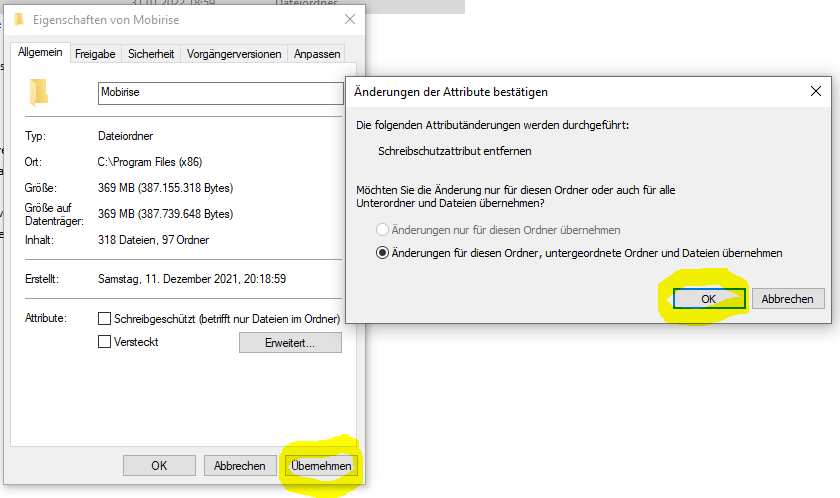Click the size value '369 MB (387.155.318 Bytes)'

166,188
